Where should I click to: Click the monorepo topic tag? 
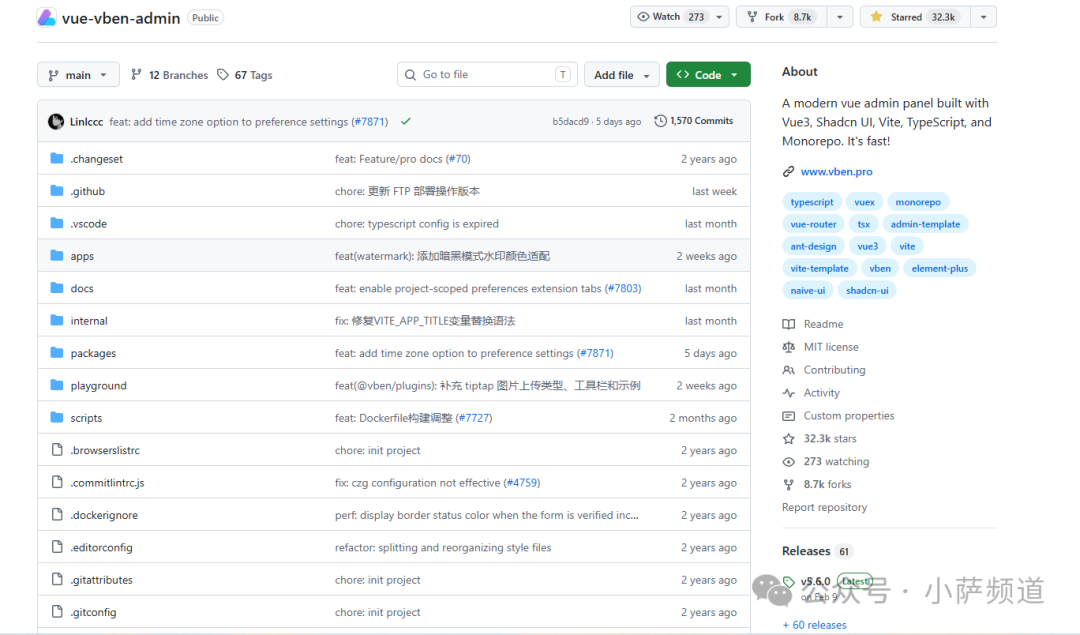point(917,202)
